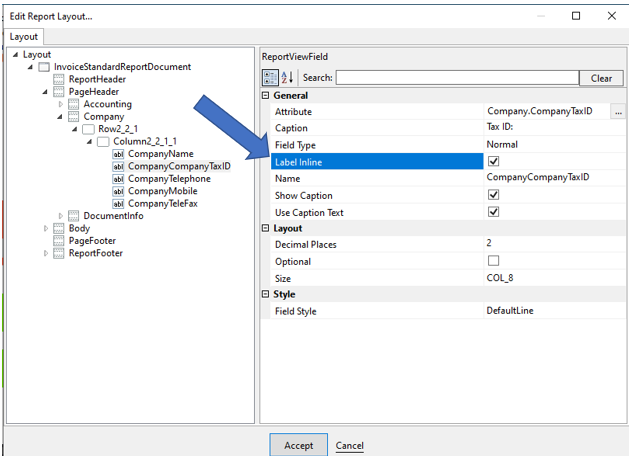Collapse the Layout root tree node
This screenshot has width=631, height=456.
click(16, 54)
